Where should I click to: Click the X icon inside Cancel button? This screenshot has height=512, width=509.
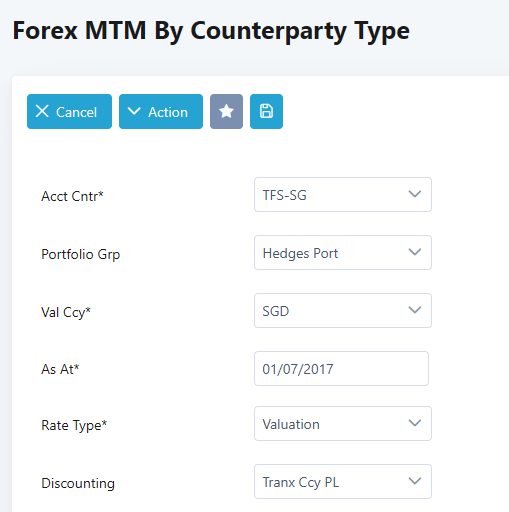pos(42,111)
